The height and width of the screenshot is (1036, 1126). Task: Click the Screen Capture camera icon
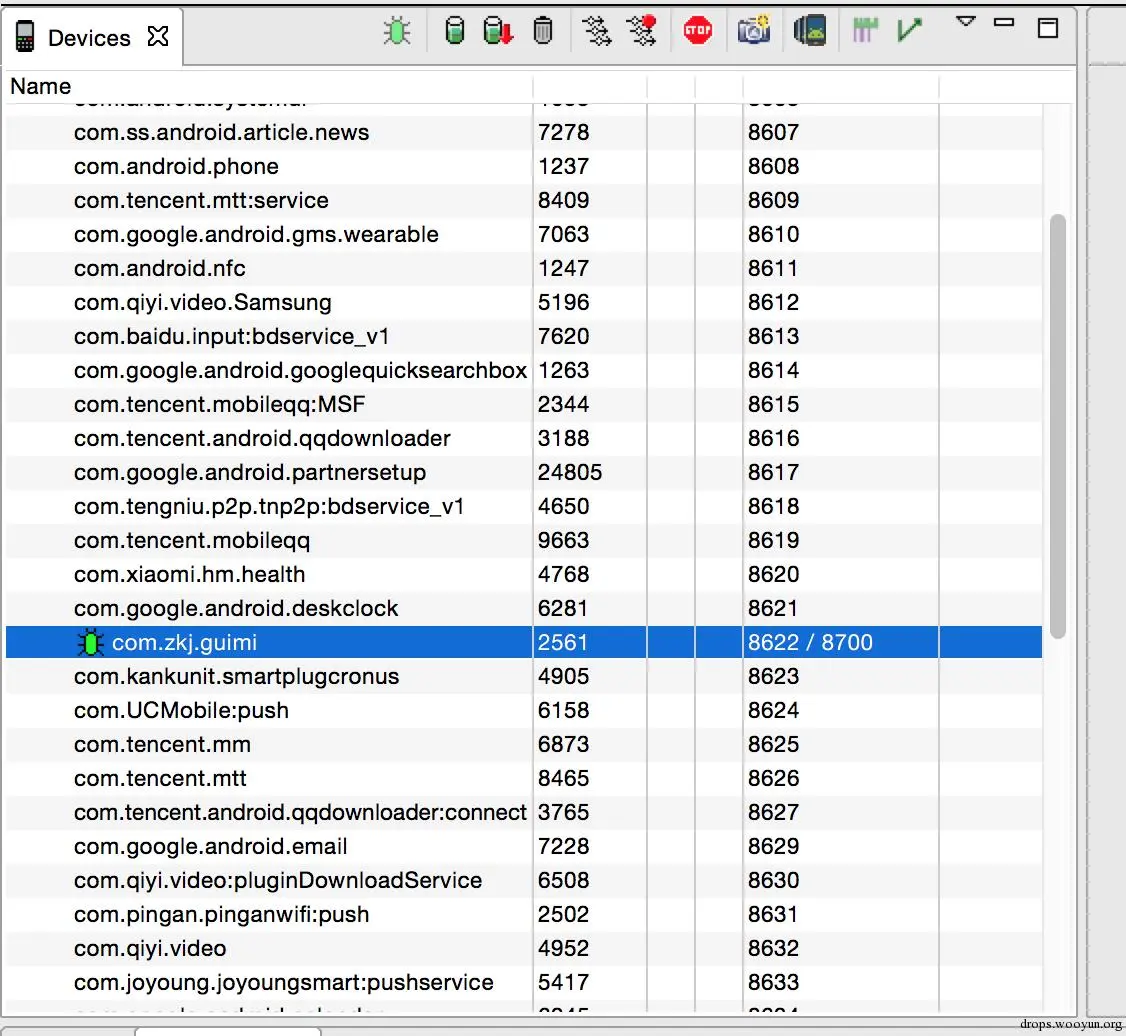754,30
